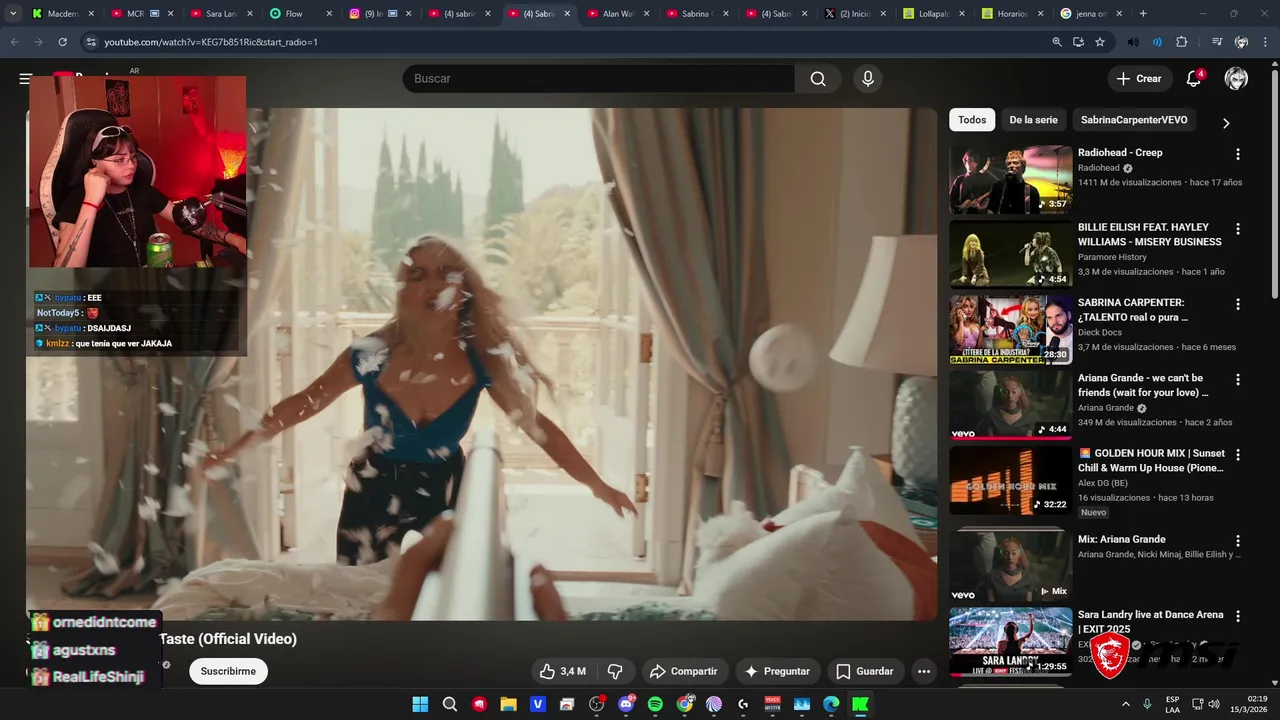Click Mix: Ariana Grande title
The height and width of the screenshot is (720, 1280).
tap(1121, 539)
